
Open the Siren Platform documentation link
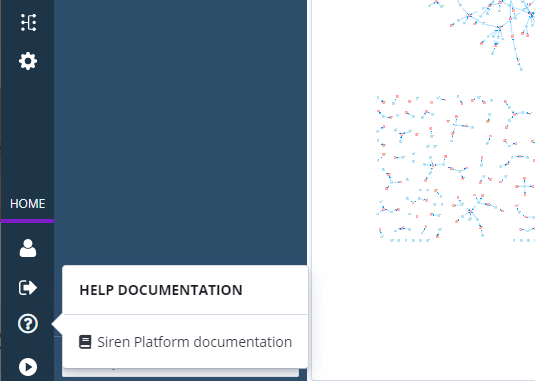point(194,342)
